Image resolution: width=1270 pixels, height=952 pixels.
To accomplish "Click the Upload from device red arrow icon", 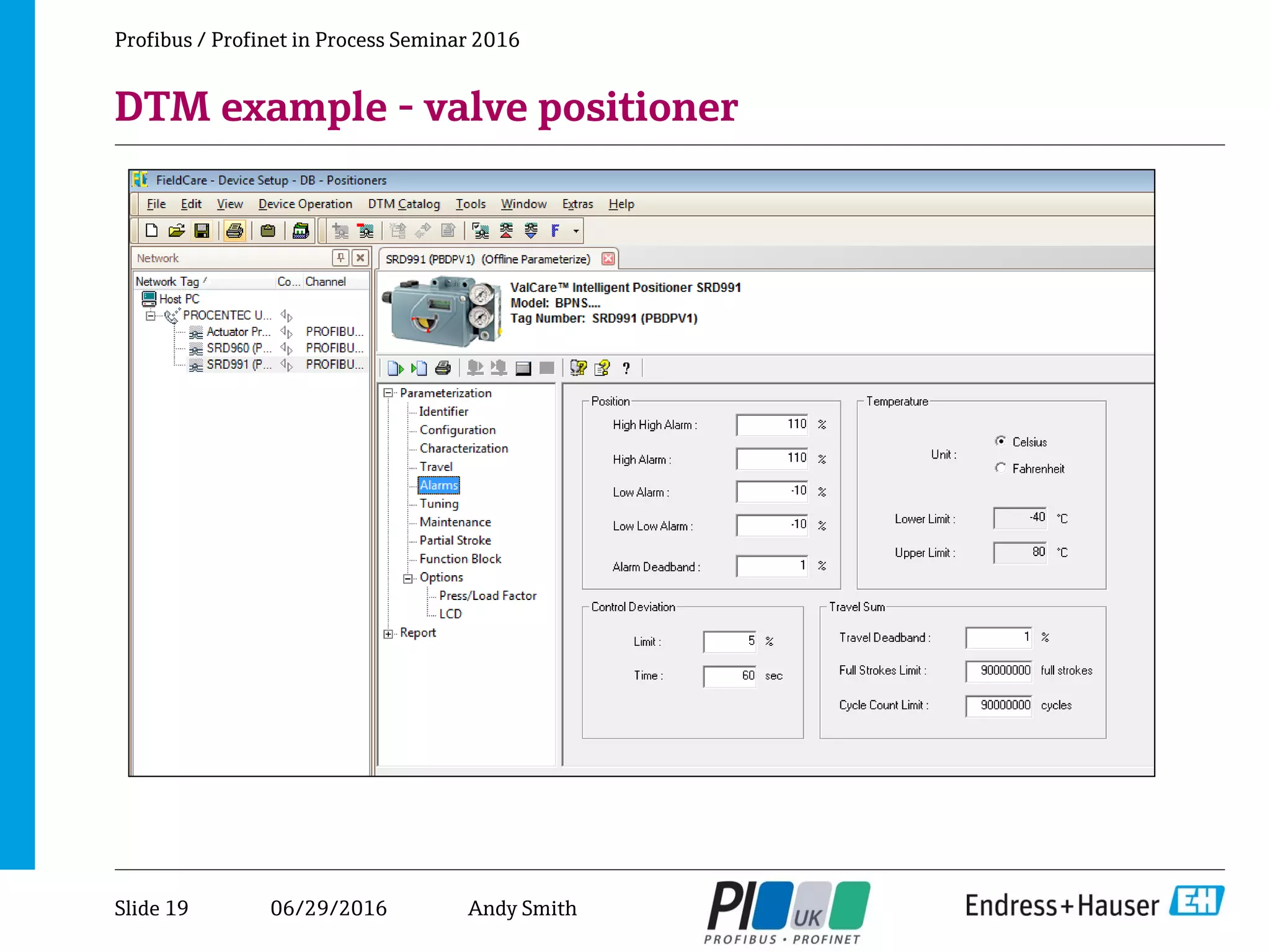I will [x=506, y=231].
